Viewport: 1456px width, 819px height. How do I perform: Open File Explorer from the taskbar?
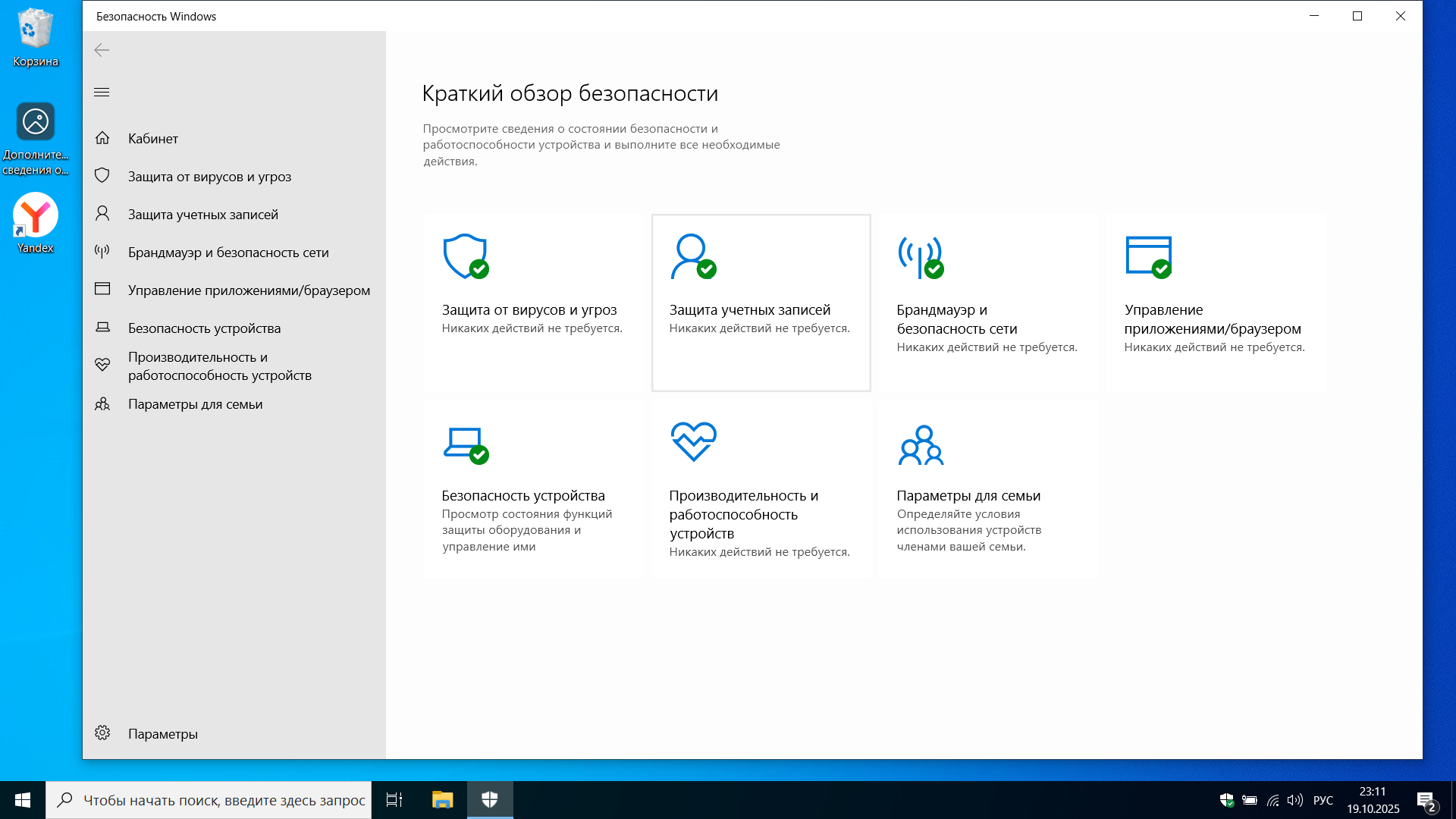(x=442, y=800)
